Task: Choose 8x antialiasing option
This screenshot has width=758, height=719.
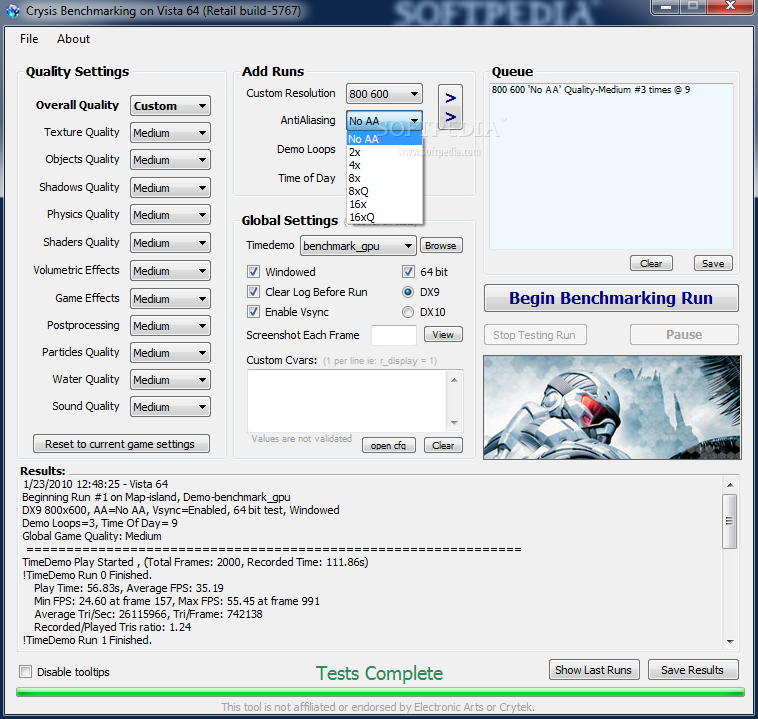Action: pos(385,178)
